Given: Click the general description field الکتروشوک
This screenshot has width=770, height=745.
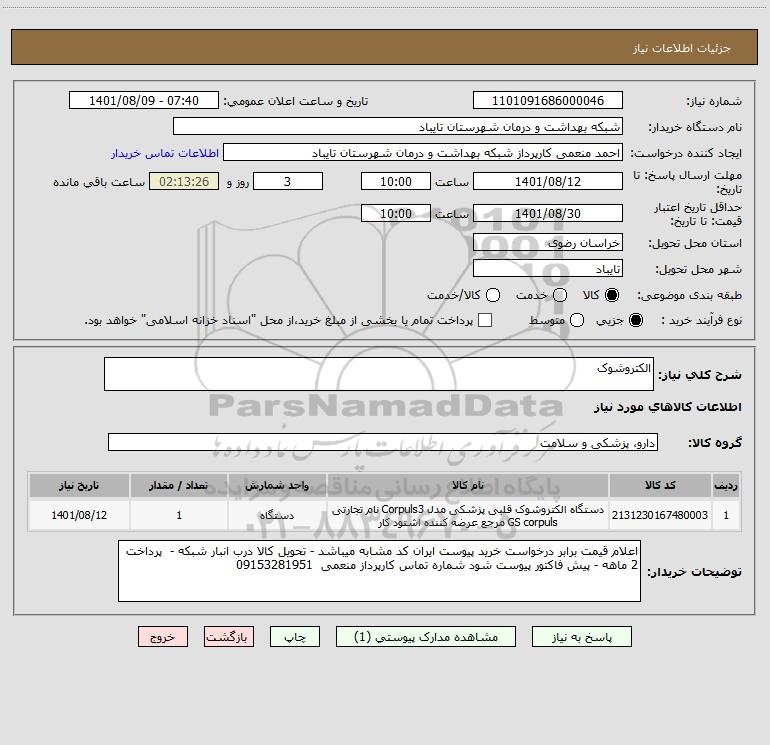Looking at the screenshot, I should [x=379, y=374].
